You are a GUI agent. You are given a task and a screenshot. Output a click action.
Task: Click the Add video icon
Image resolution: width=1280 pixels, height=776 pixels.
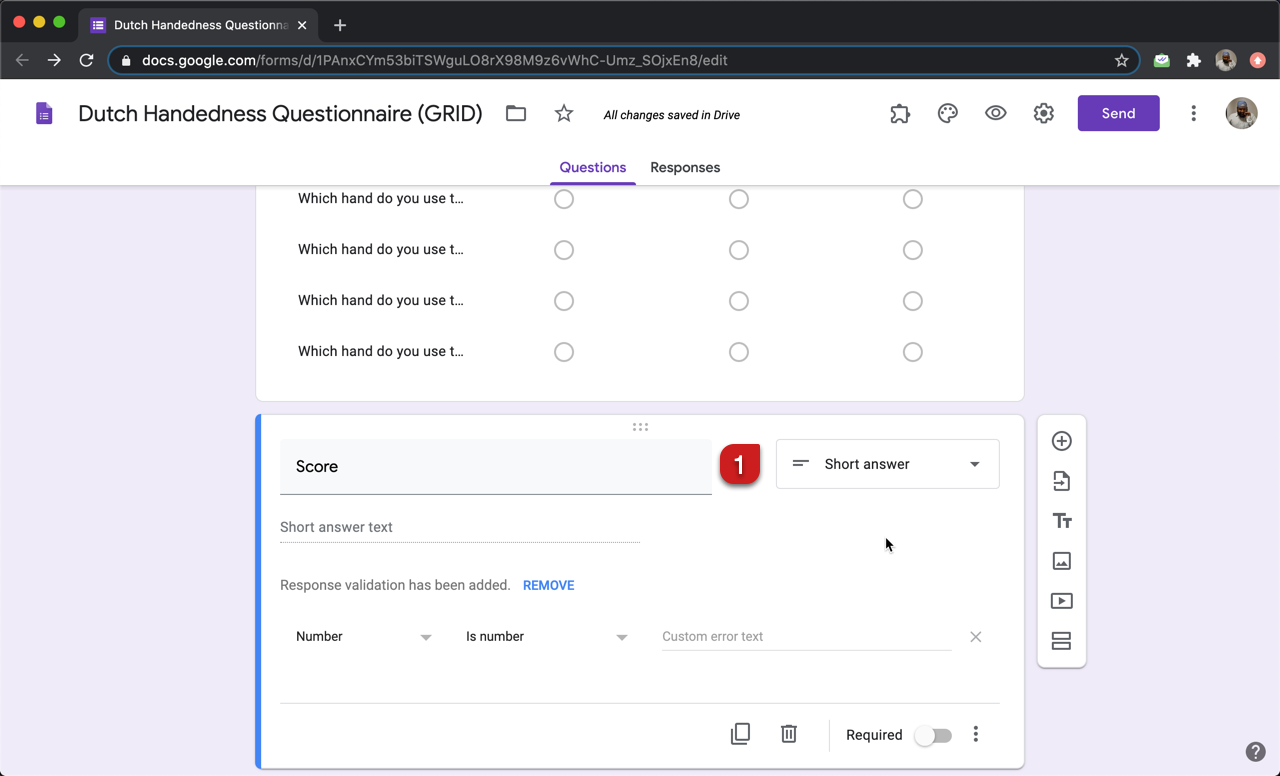tap(1061, 601)
